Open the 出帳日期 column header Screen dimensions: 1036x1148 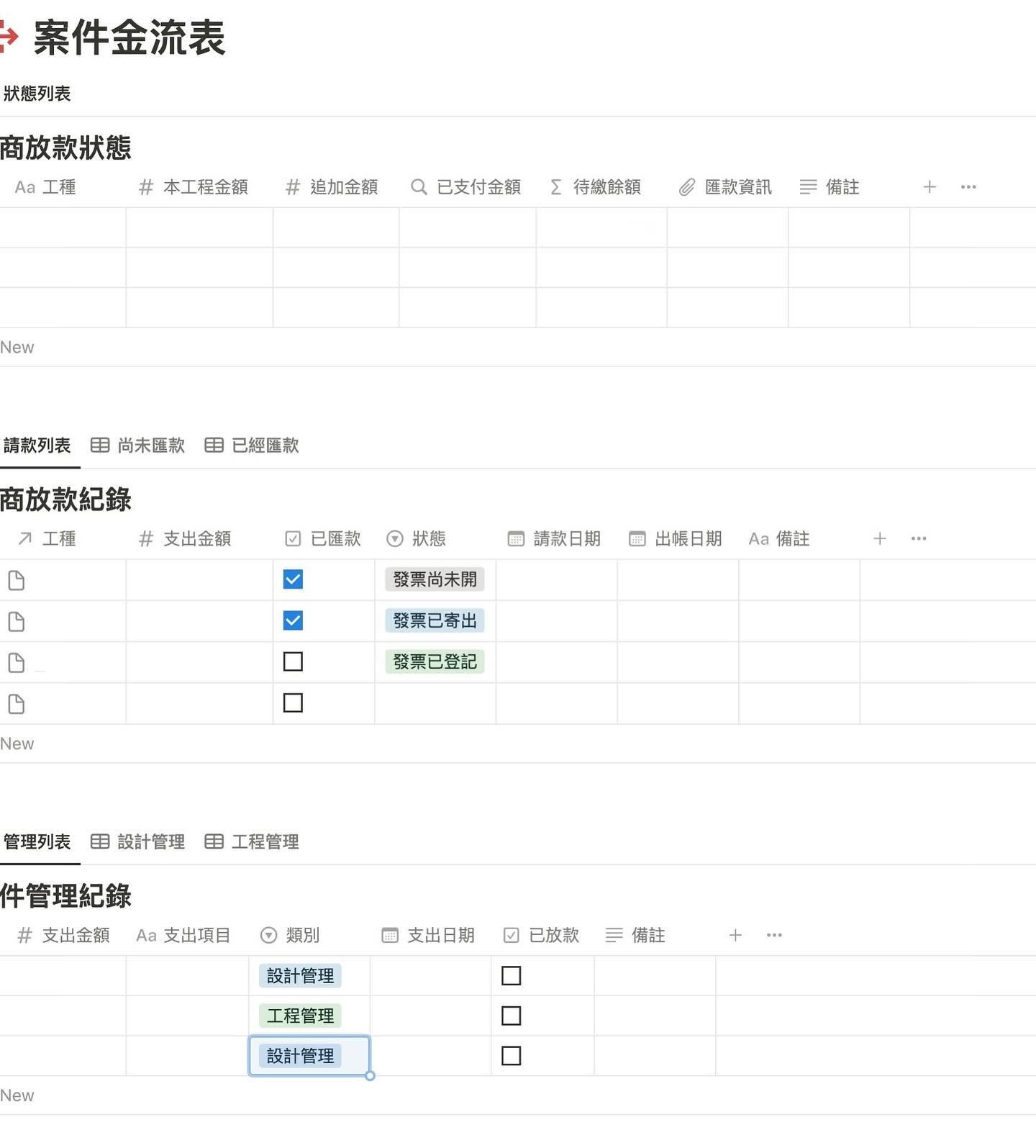pyautogui.click(x=676, y=538)
